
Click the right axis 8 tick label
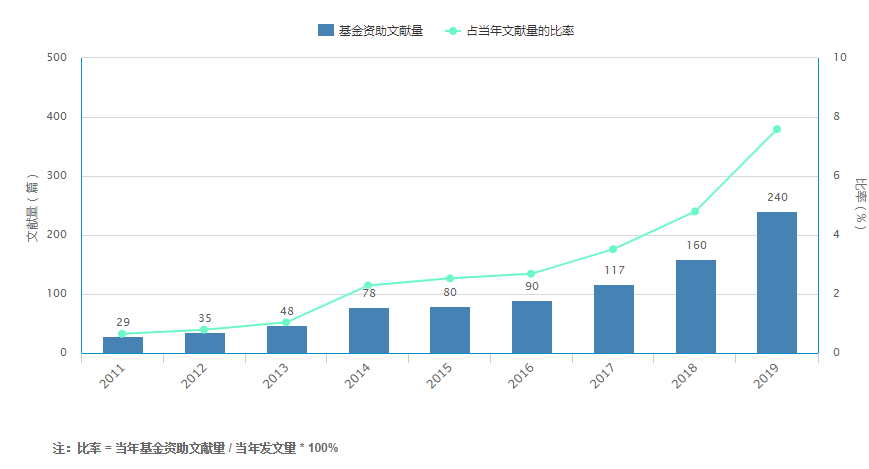[836, 116]
